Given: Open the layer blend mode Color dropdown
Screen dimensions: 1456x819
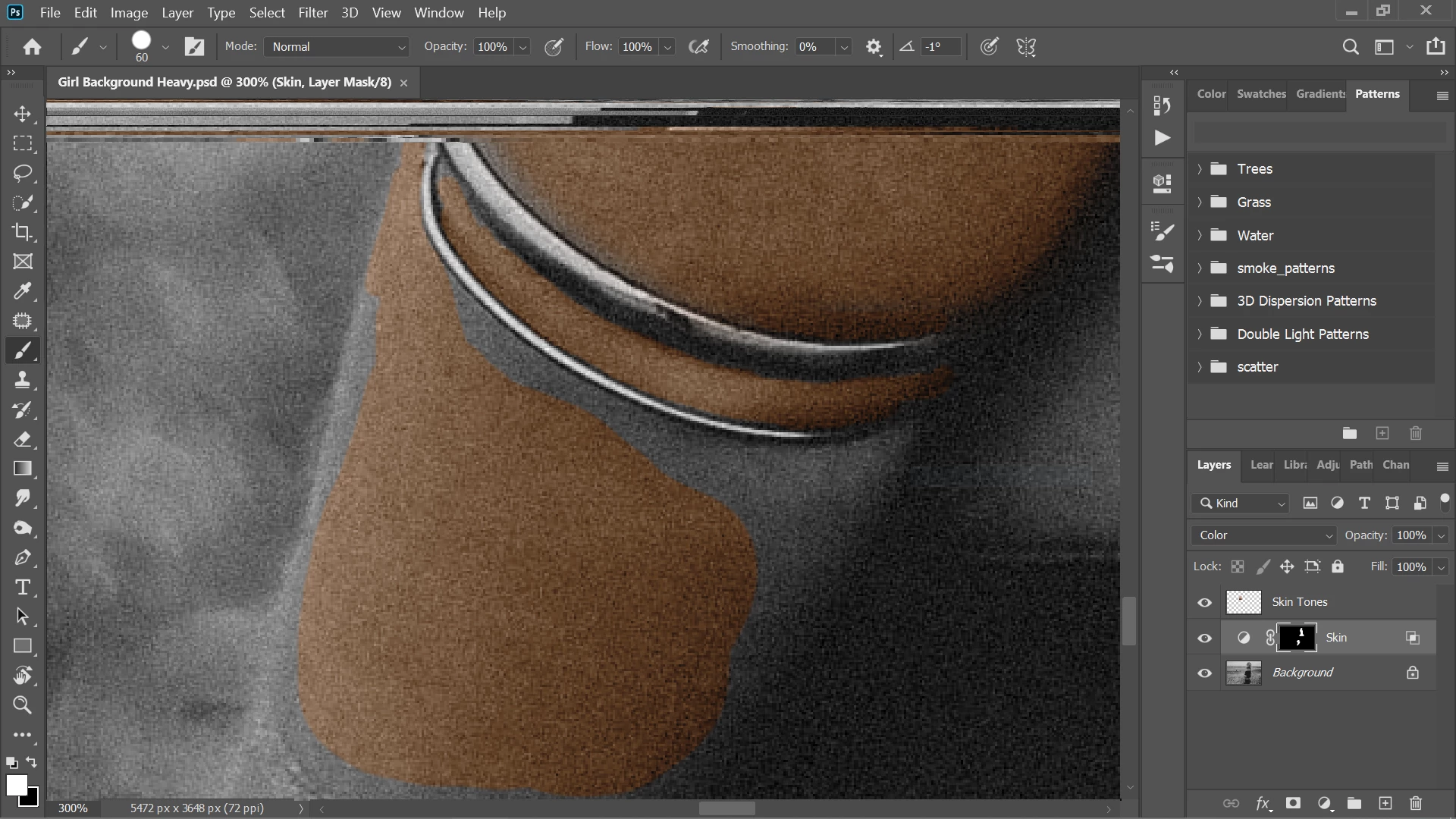Looking at the screenshot, I should pyautogui.click(x=1263, y=535).
